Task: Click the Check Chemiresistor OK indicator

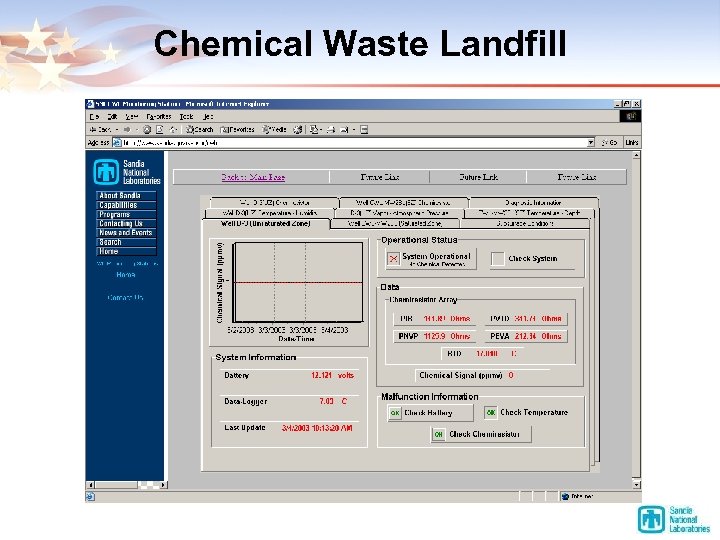Action: click(439, 434)
